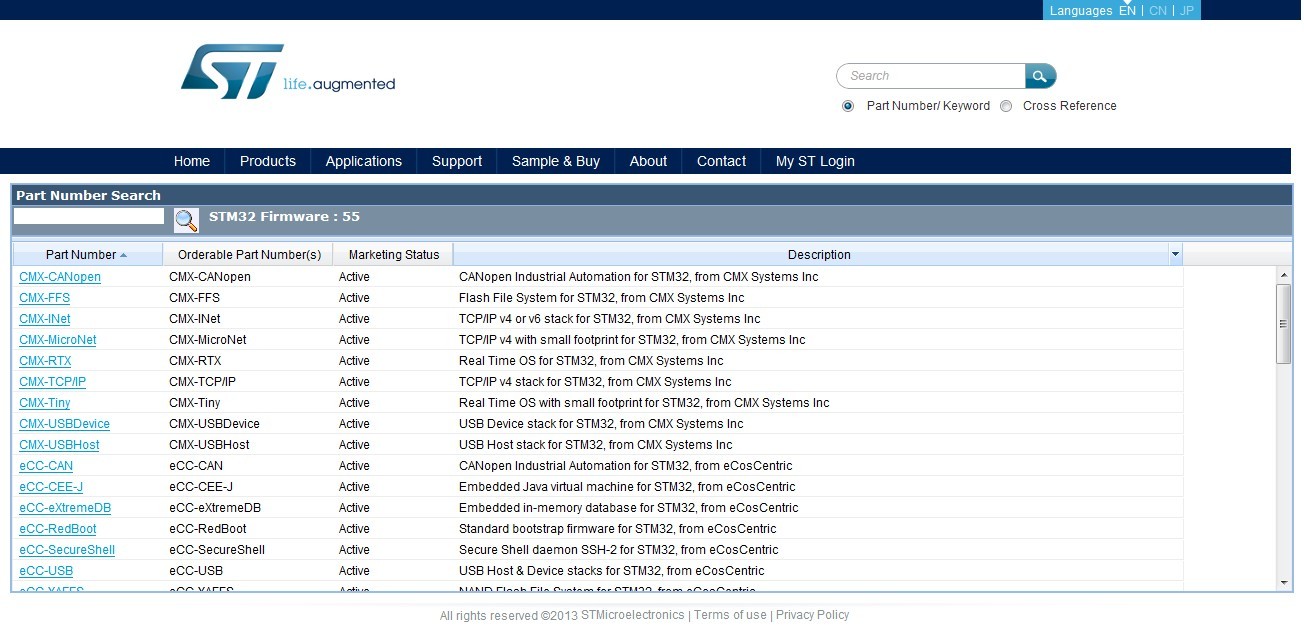This screenshot has width=1304, height=643.
Task: Open the CMX-INet part link
Action: 45,319
